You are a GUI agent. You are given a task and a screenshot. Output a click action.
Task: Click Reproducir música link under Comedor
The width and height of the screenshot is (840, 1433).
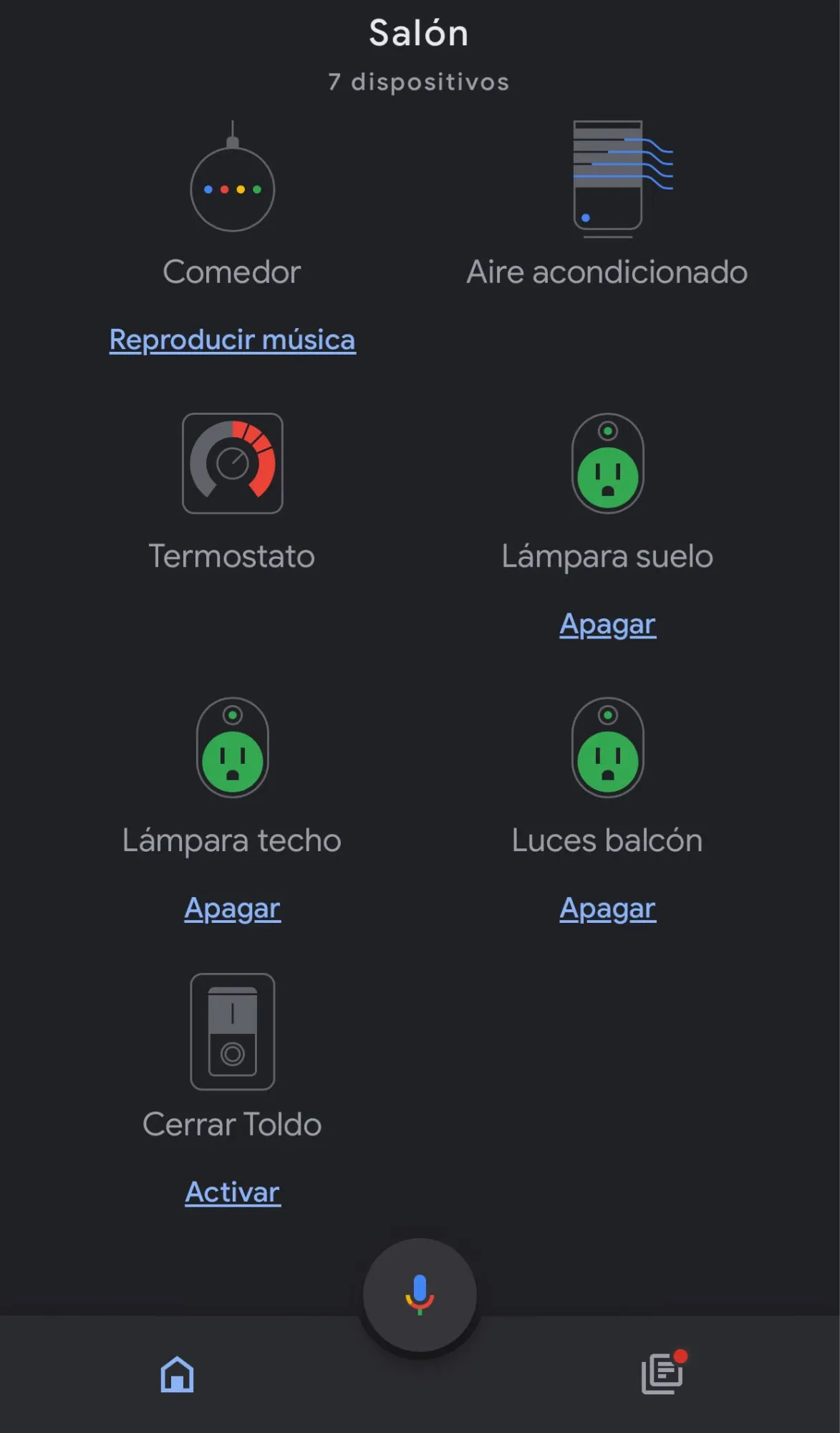pyautogui.click(x=232, y=340)
